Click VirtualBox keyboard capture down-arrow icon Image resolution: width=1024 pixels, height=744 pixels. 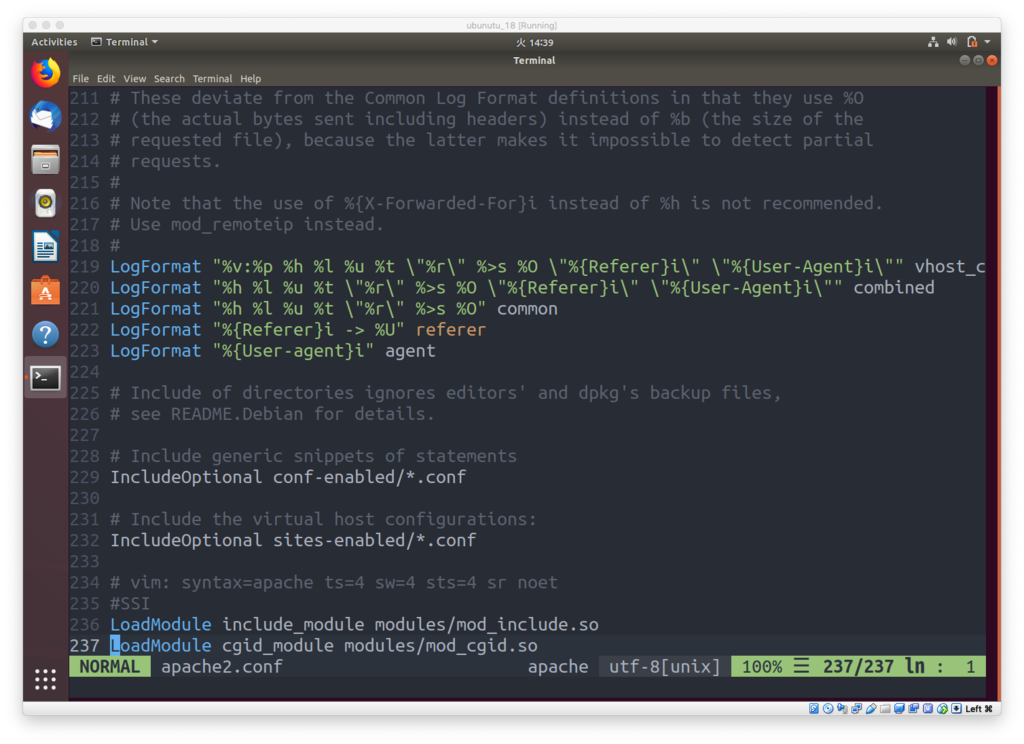957,709
